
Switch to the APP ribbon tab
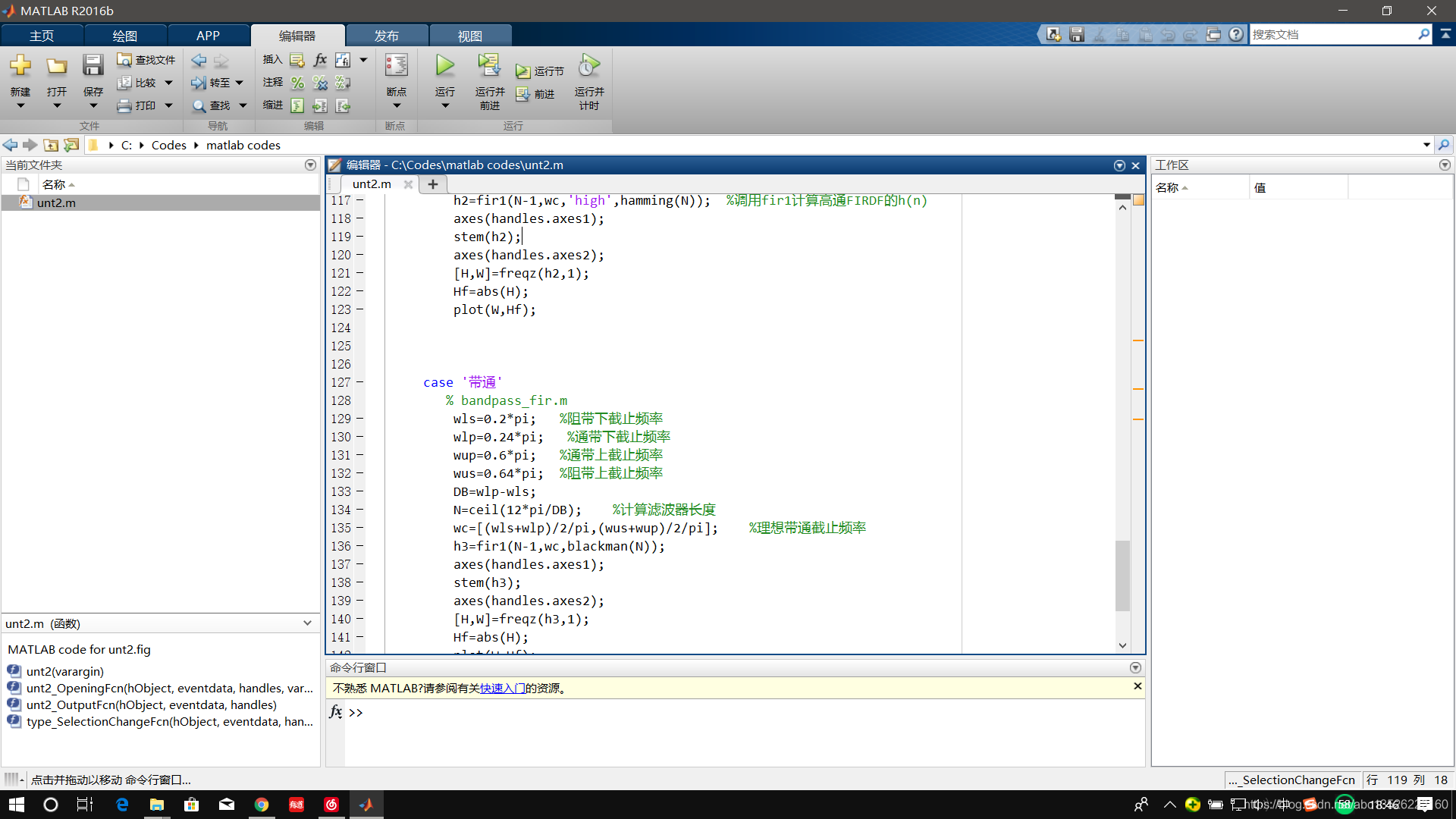208,36
